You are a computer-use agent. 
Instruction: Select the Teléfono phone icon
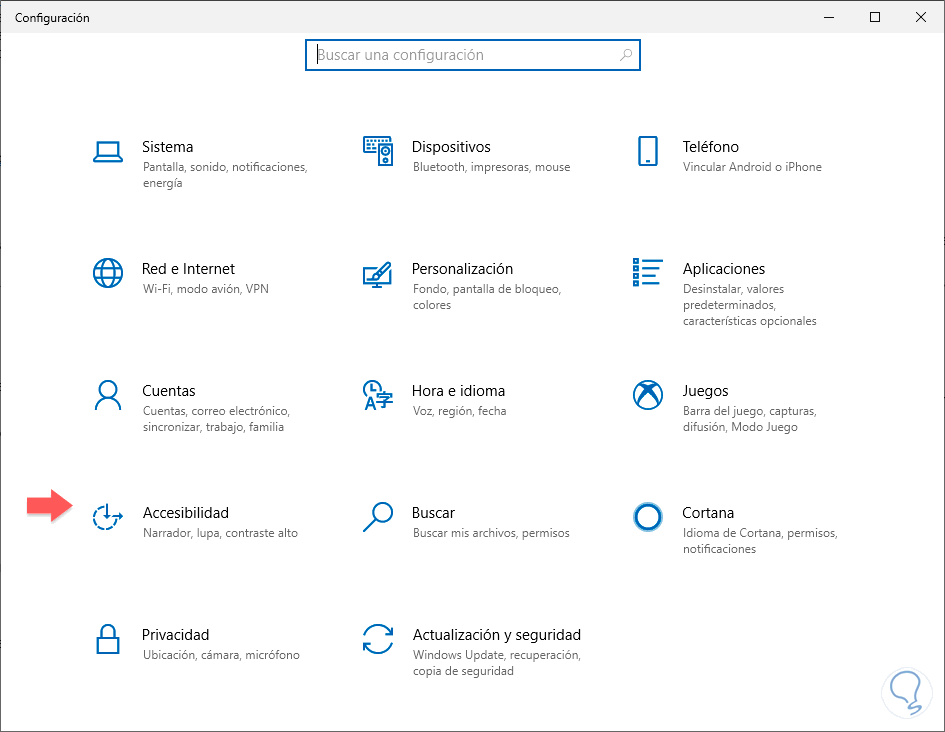[x=647, y=151]
